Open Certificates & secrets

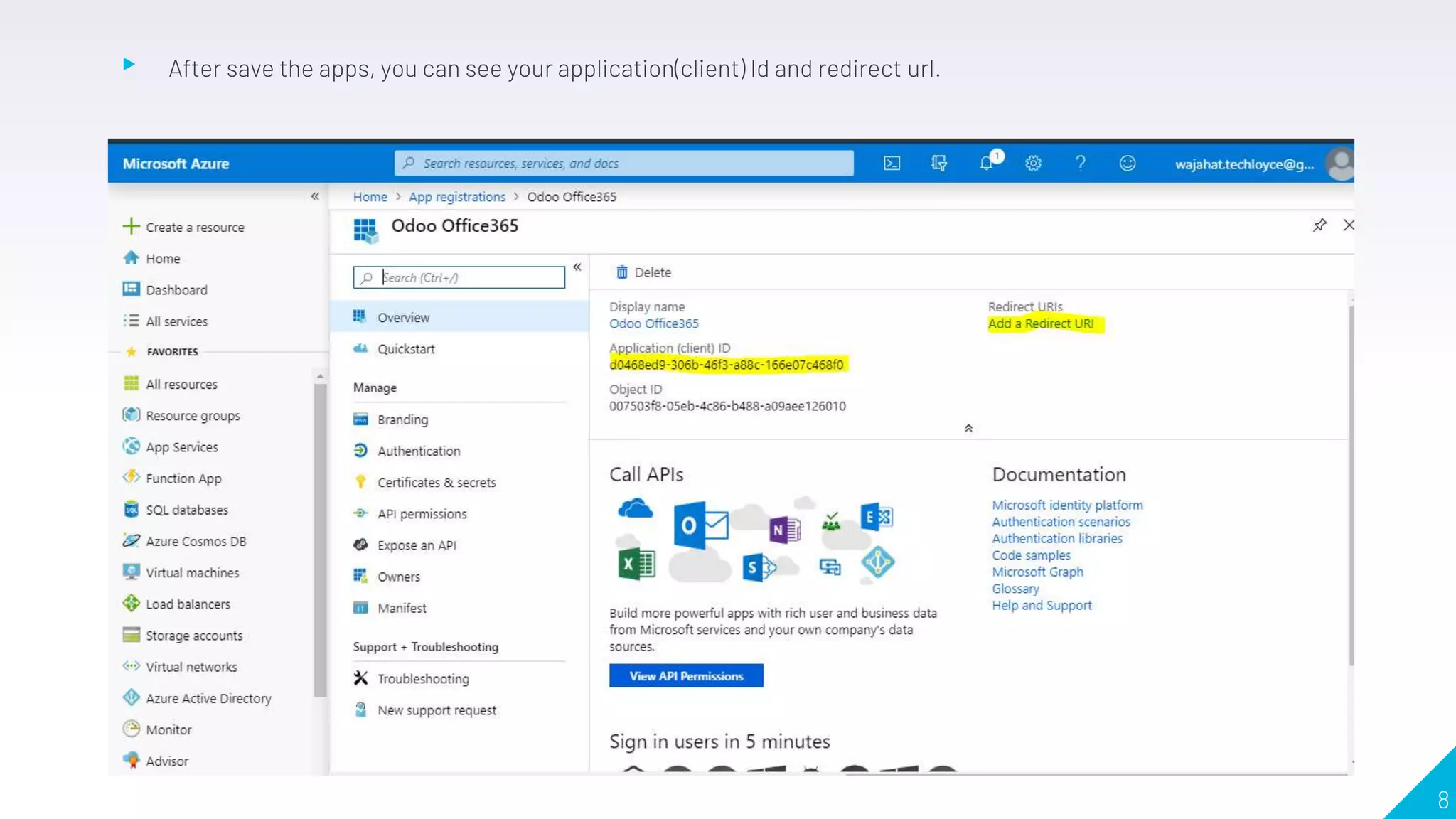[424, 482]
